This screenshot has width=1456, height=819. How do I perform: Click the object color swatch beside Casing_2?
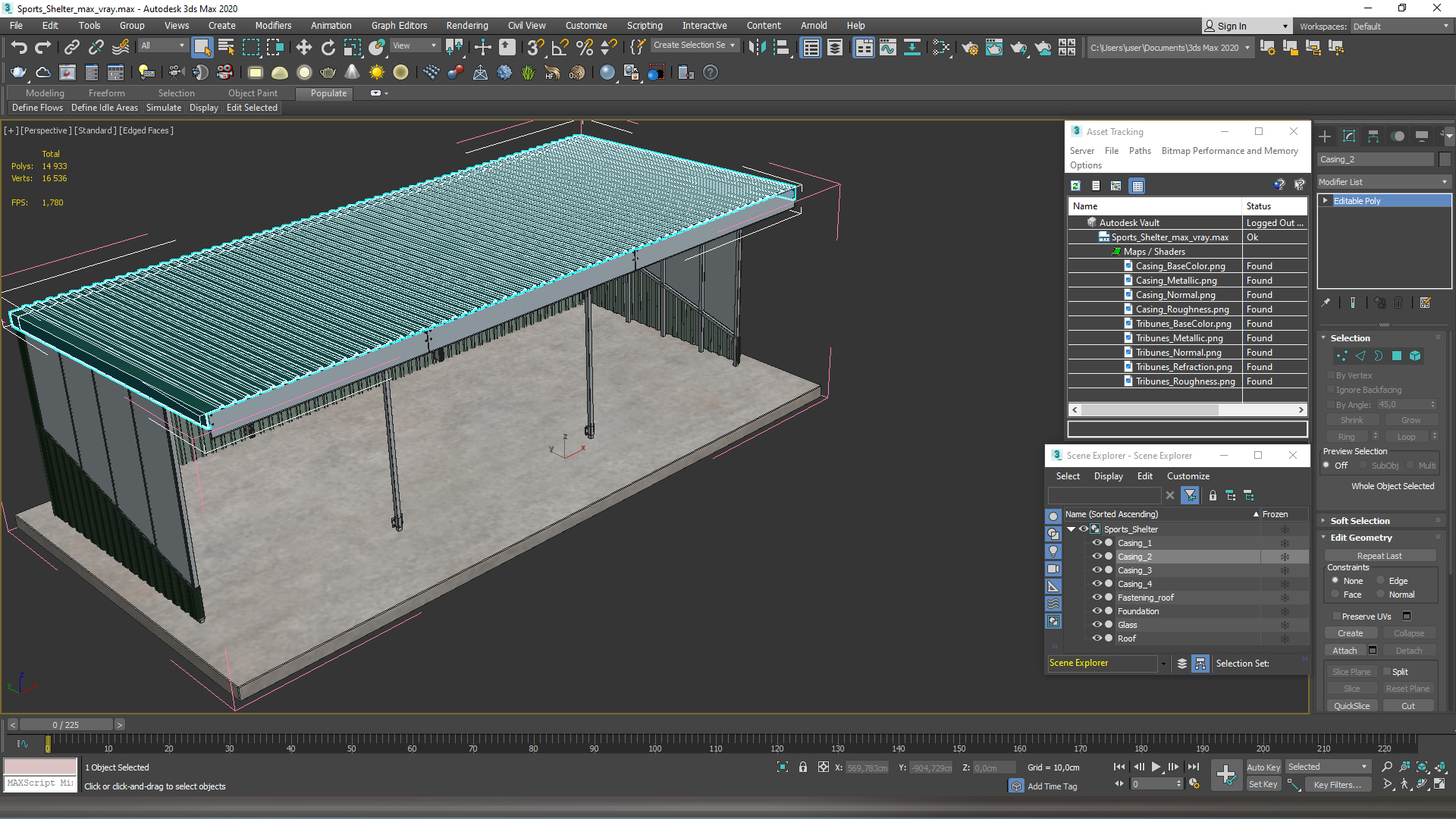[x=1445, y=159]
